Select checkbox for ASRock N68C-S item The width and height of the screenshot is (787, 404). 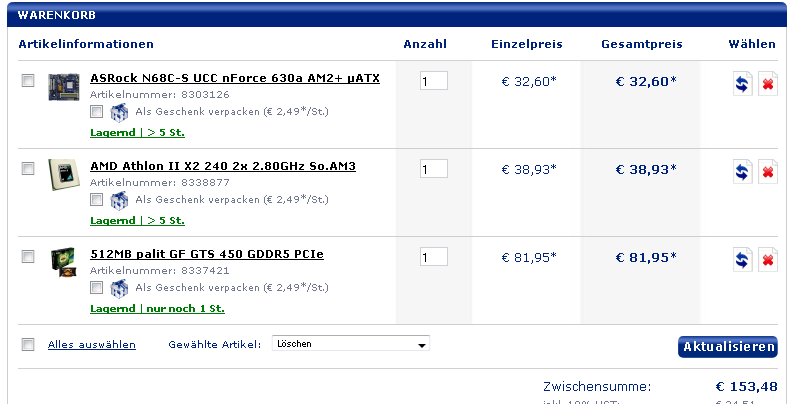(x=28, y=80)
